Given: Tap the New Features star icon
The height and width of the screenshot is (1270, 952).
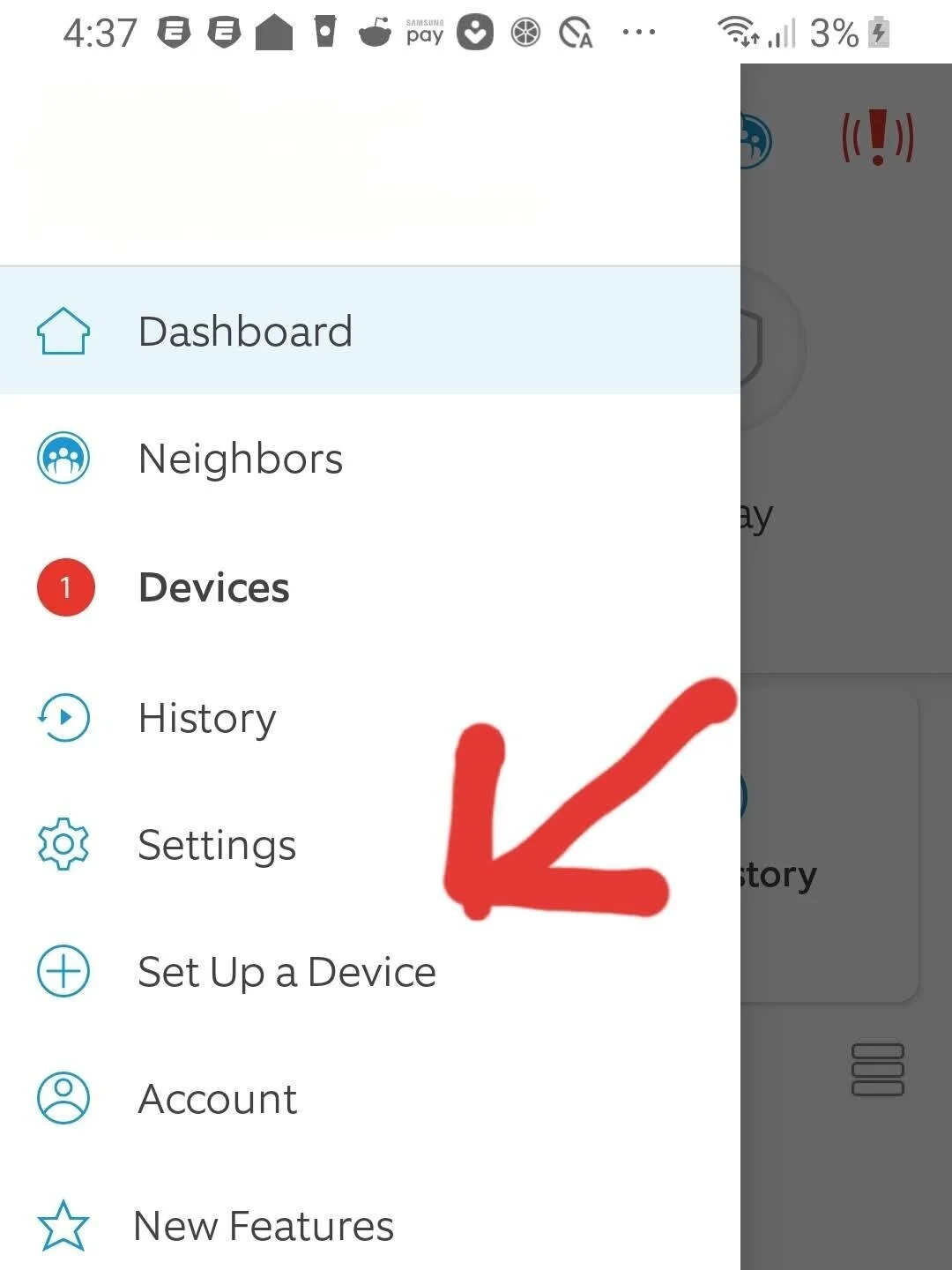Looking at the screenshot, I should (x=63, y=1226).
